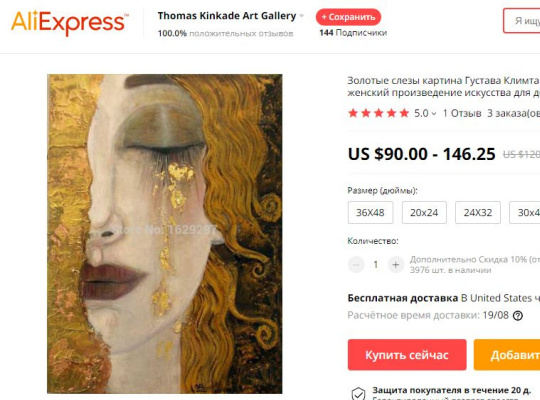The width and height of the screenshot is (540, 400).
Task: Click the buyer protection shield icon
Action: point(358,393)
